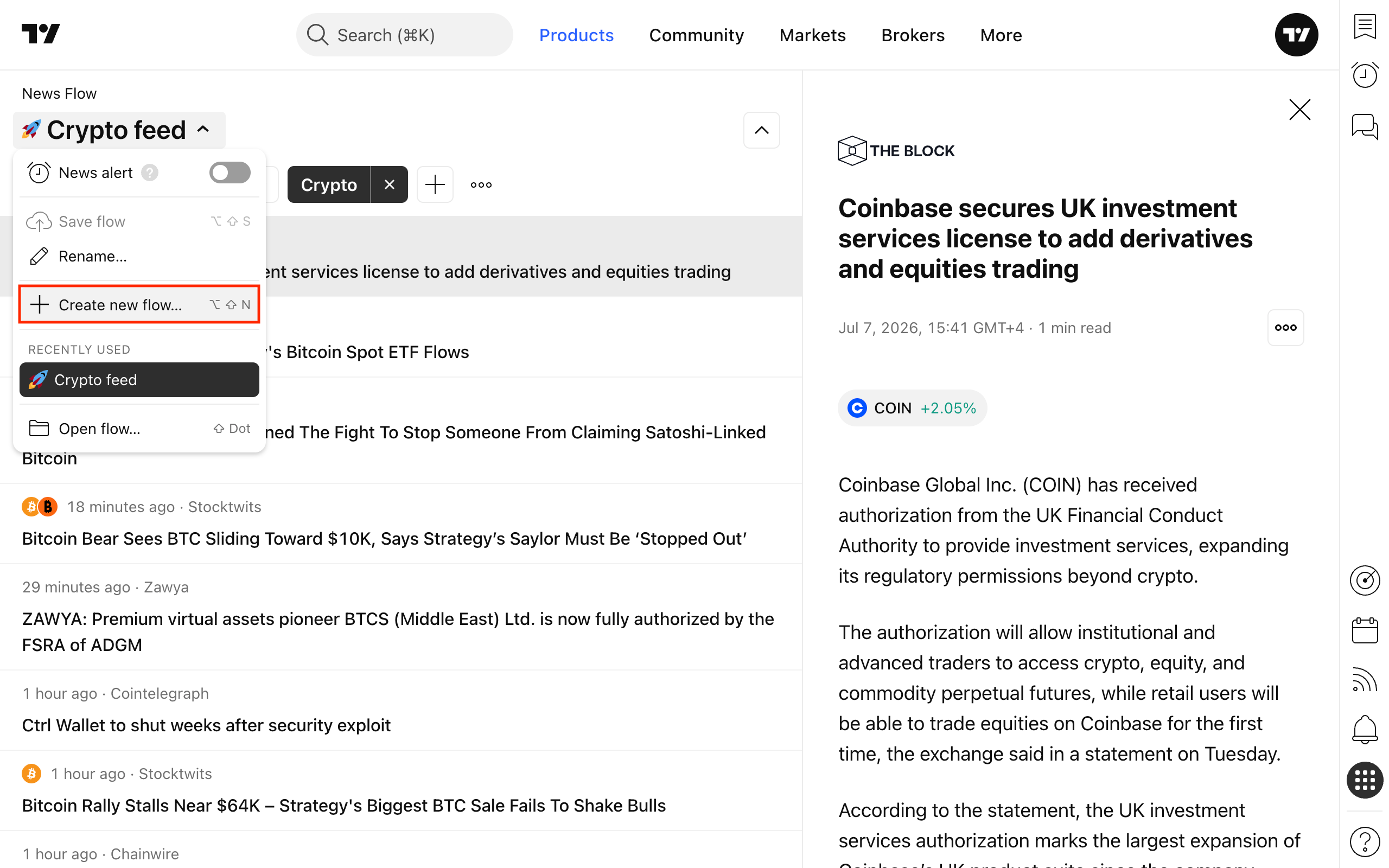Image resolution: width=1389 pixels, height=868 pixels.
Task: Open the notifications bell icon
Action: click(1365, 730)
